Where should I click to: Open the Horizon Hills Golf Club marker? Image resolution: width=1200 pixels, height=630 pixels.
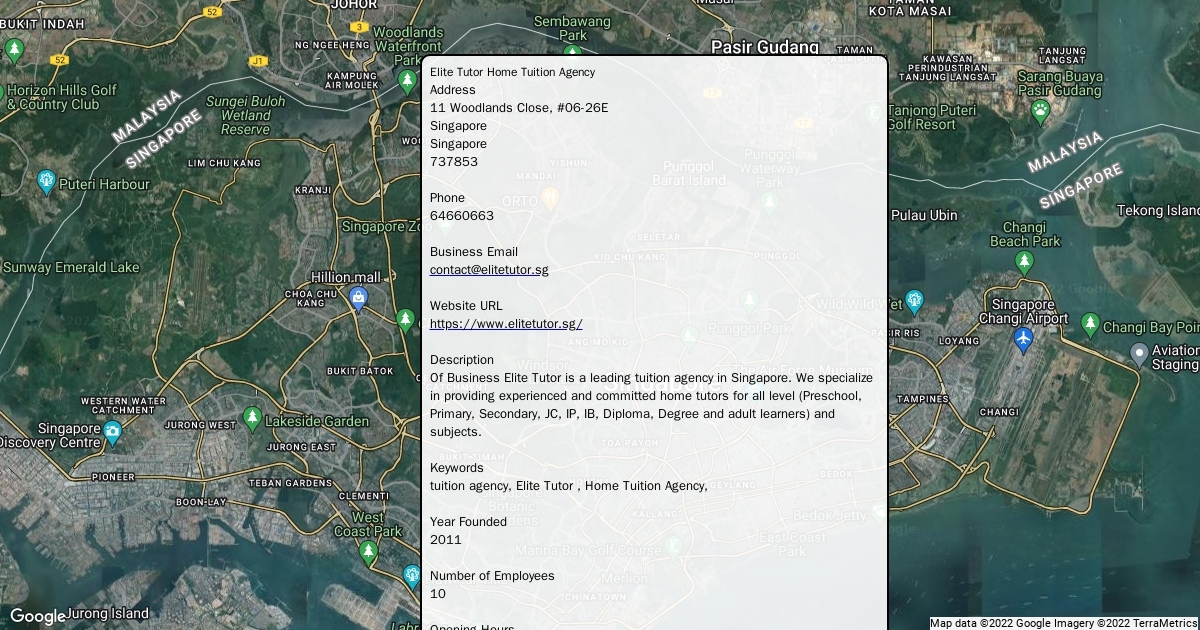[14, 48]
